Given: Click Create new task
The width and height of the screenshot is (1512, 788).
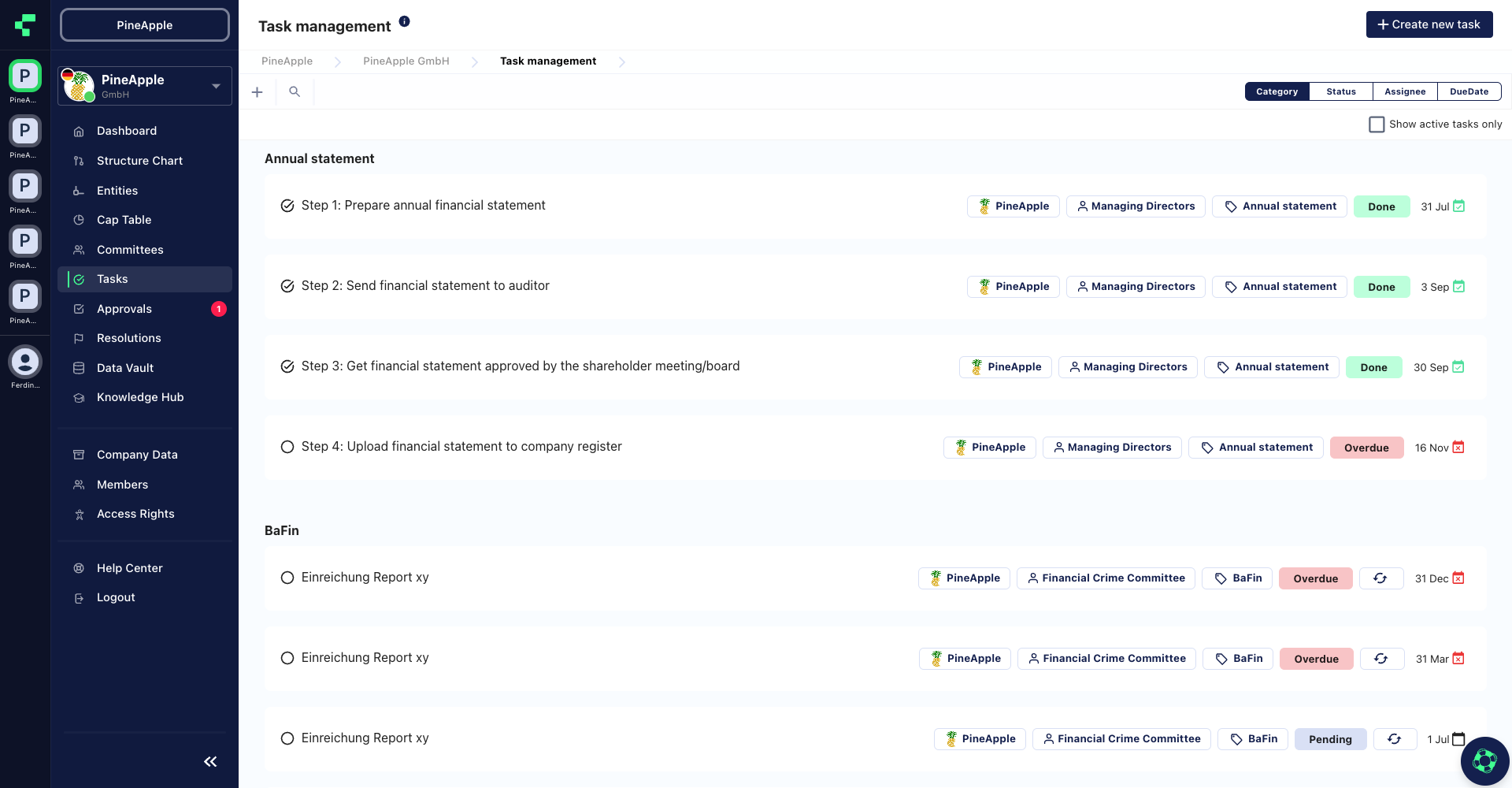Looking at the screenshot, I should (1429, 24).
